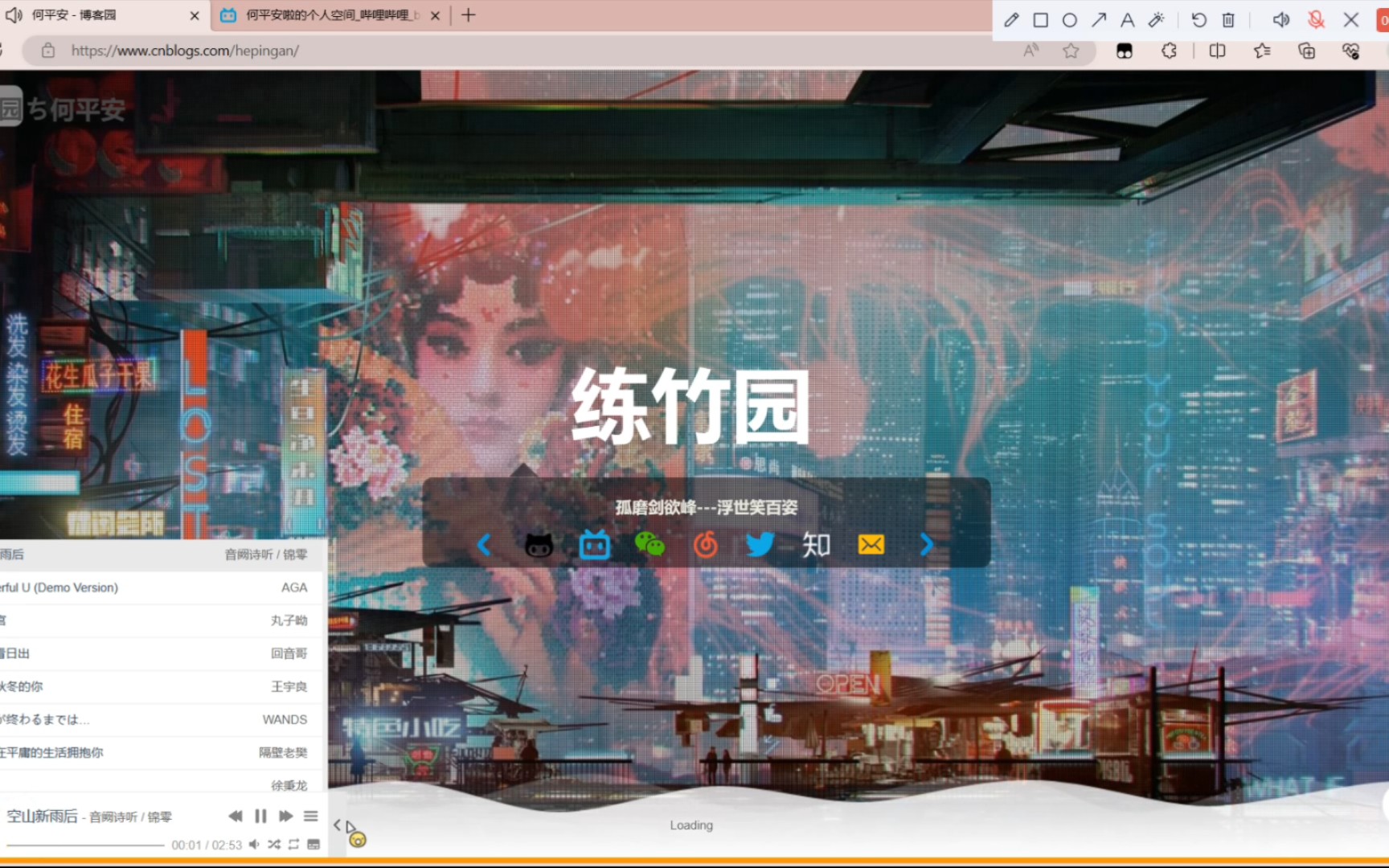Image resolution: width=1389 pixels, height=868 pixels.
Task: Play the song by 回音哥
Action: (161, 653)
